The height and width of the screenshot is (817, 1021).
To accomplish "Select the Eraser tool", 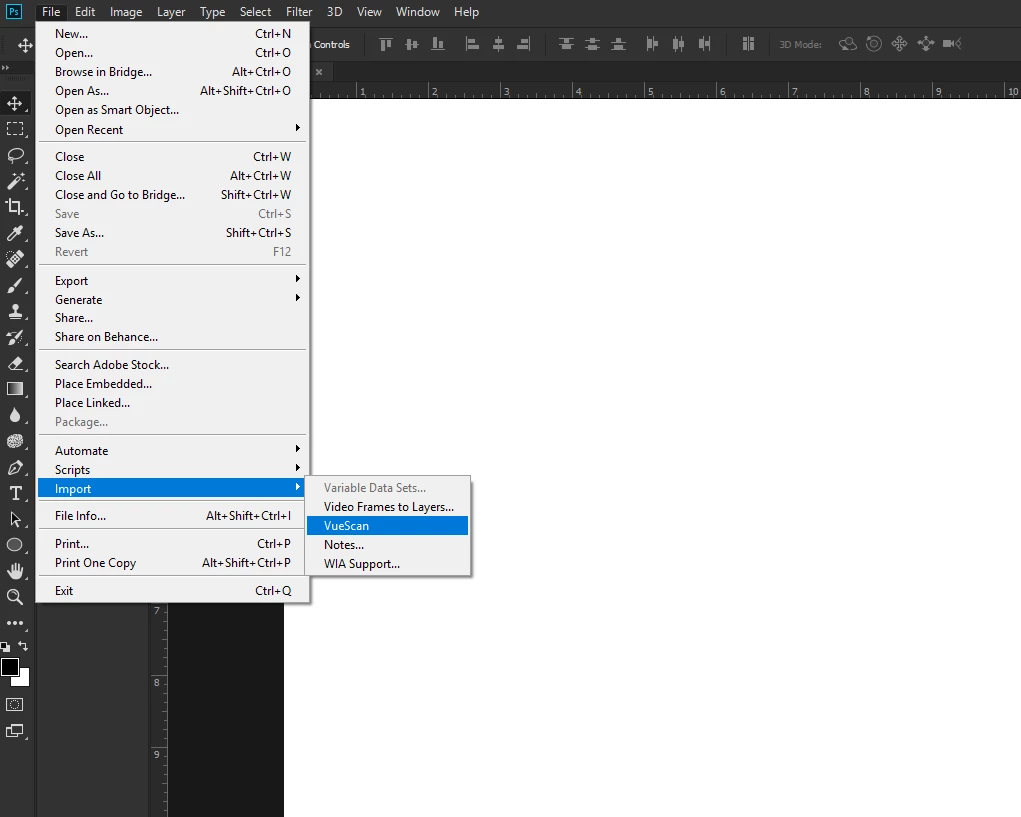I will click(14, 363).
